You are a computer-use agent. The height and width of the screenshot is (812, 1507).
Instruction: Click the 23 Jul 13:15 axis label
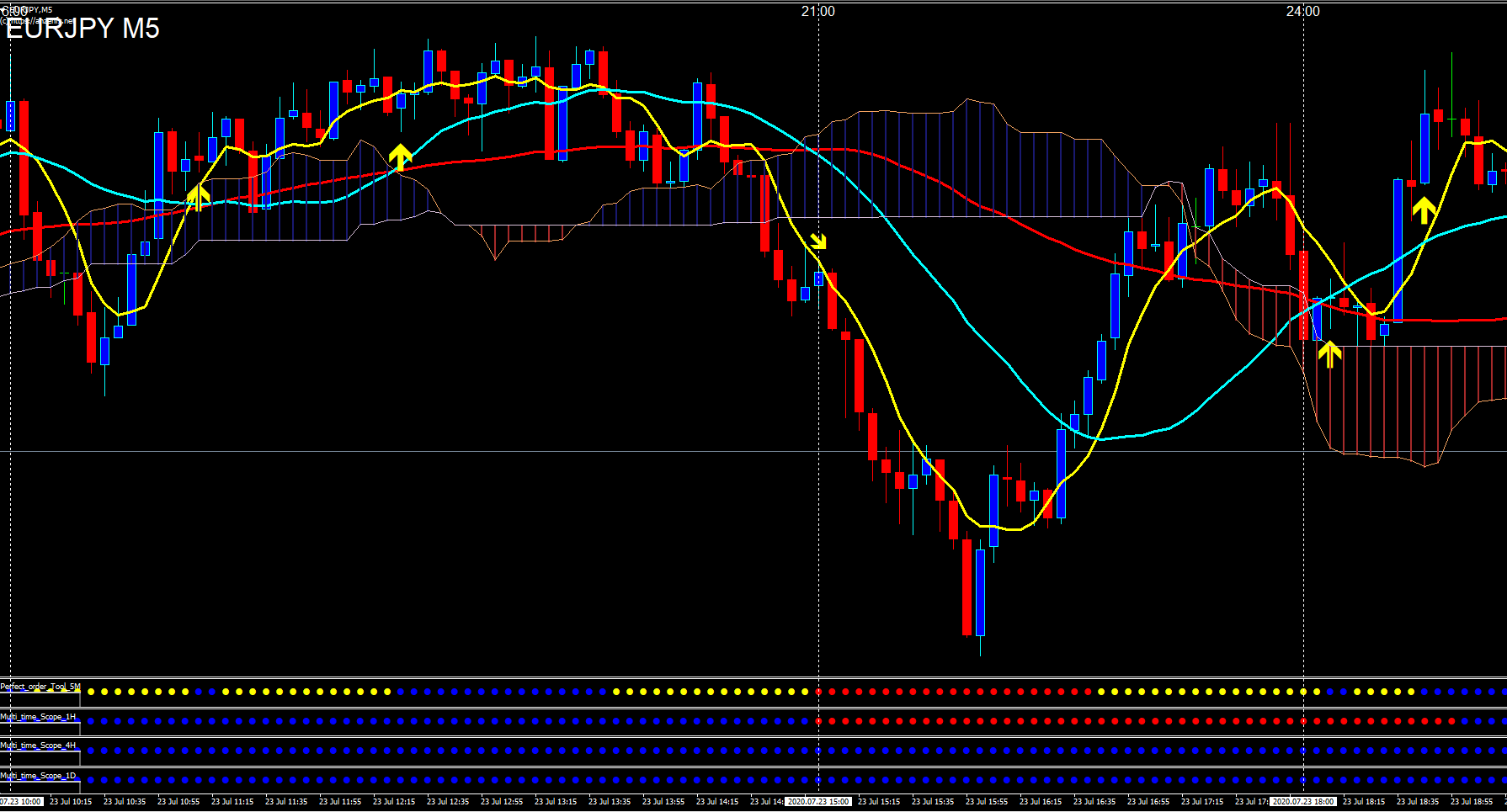coord(556,802)
